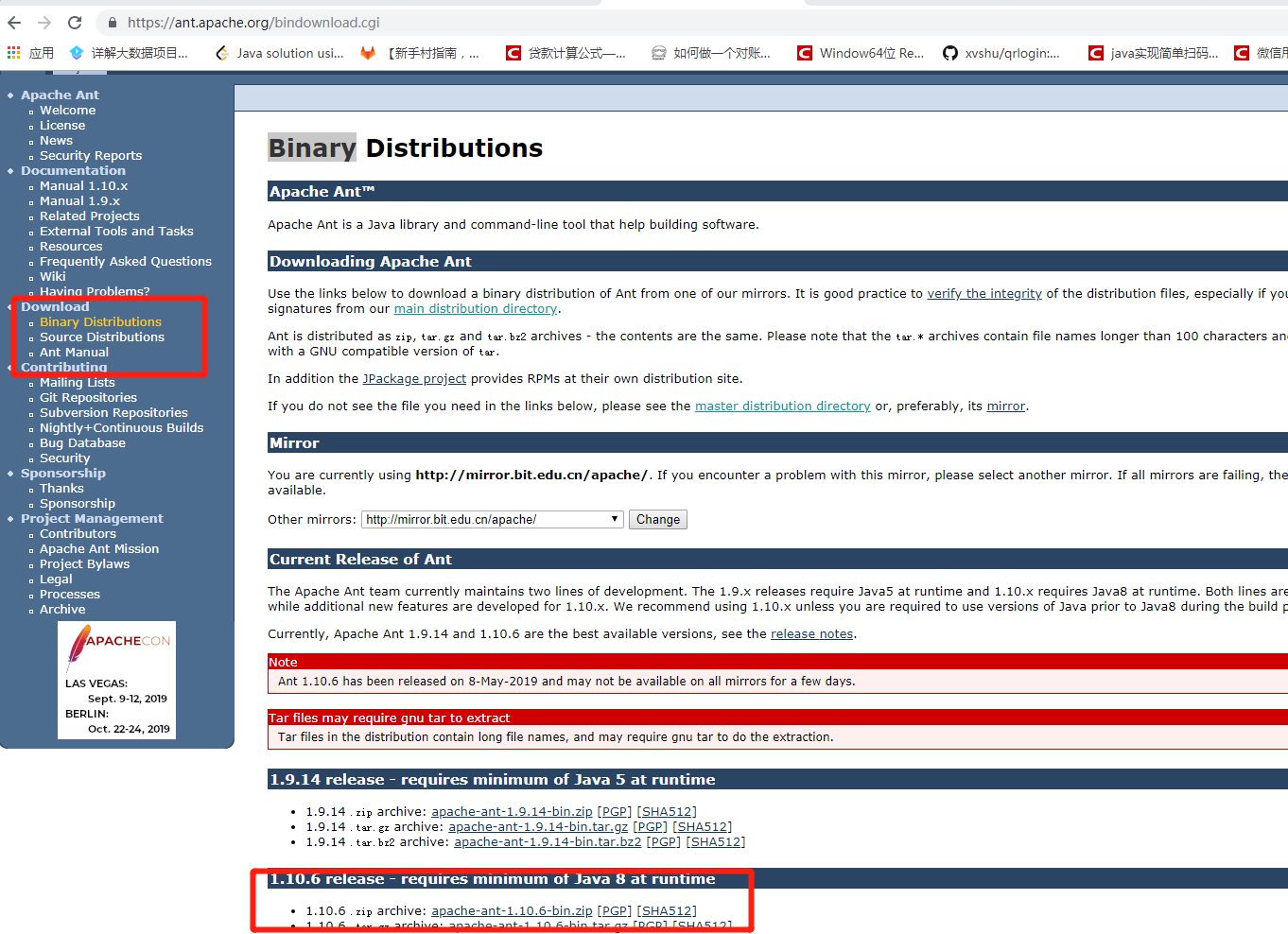This screenshot has height=934, width=1288.
Task: Open the 新手村指南 bookmark
Action: [x=420, y=53]
